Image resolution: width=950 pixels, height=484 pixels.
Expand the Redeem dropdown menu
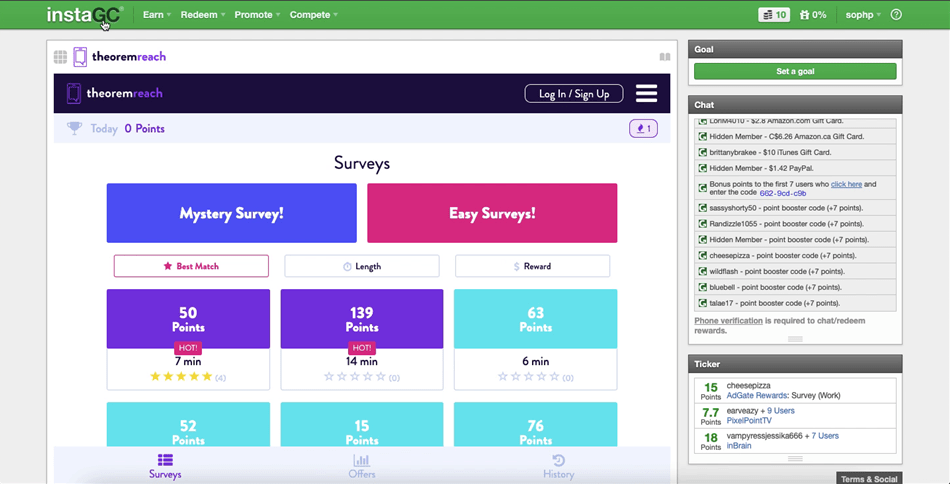(203, 15)
